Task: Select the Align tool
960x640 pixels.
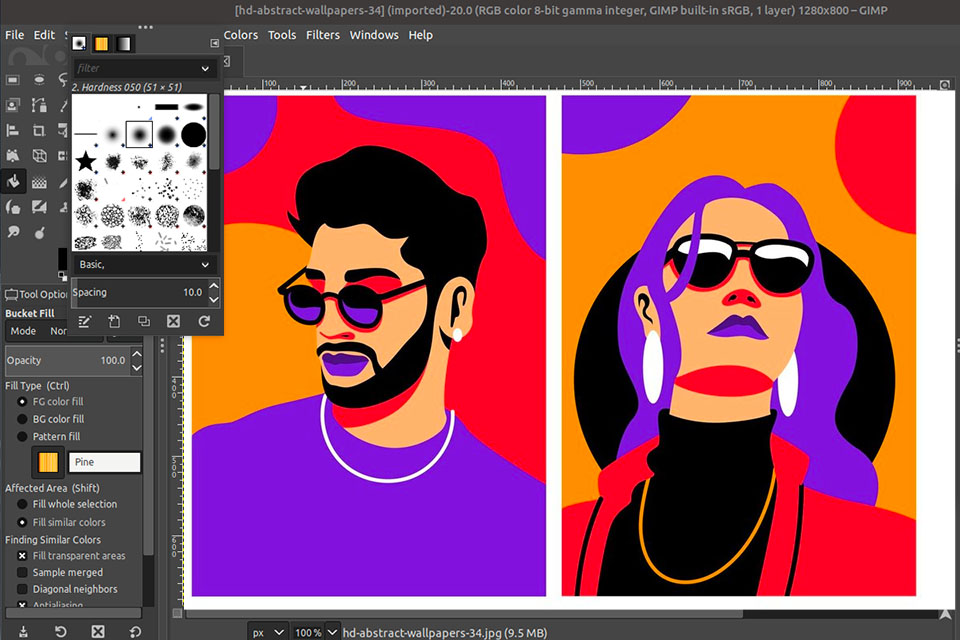Action: [13, 130]
